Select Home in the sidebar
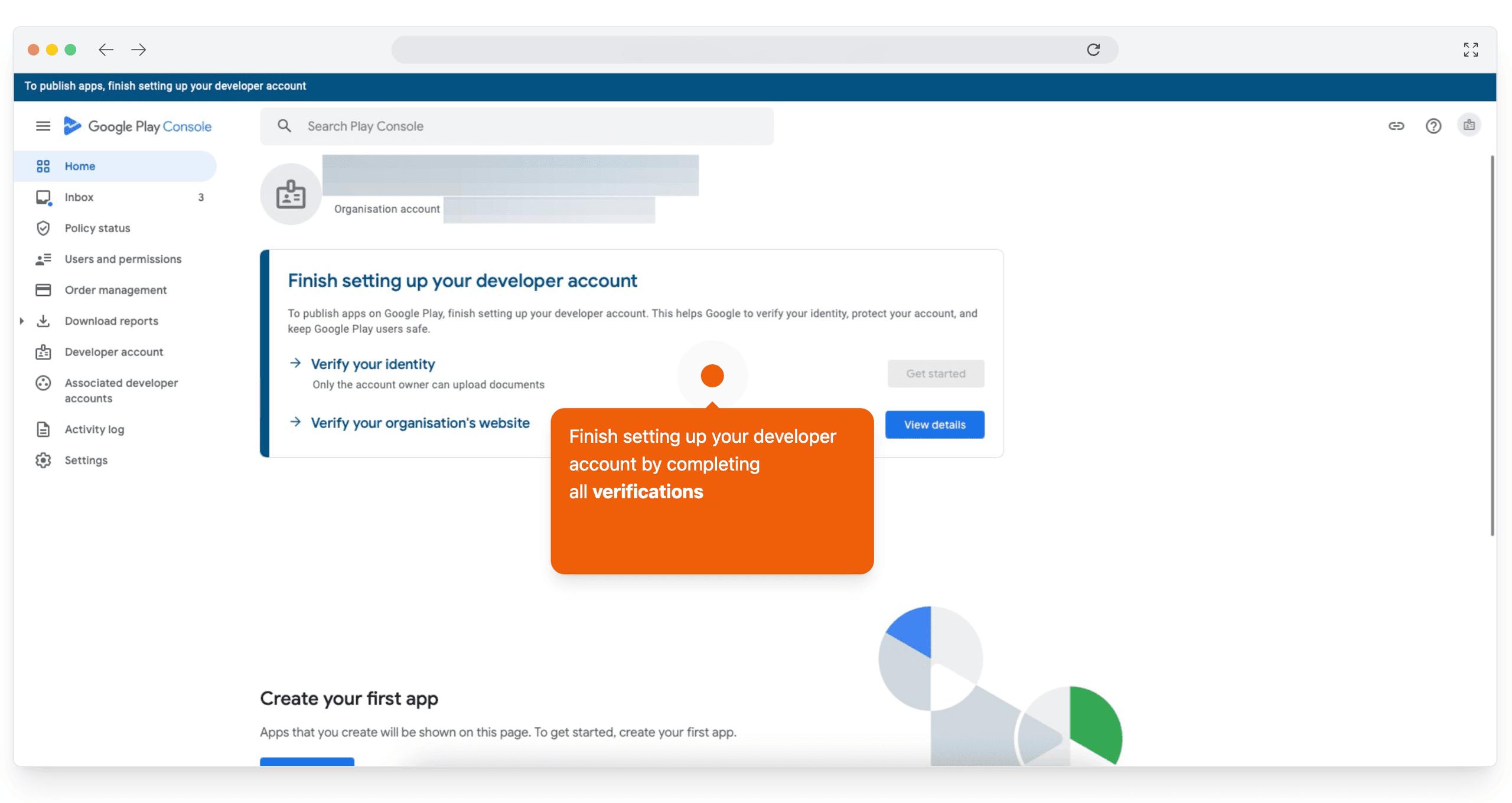1512x803 pixels. click(80, 166)
